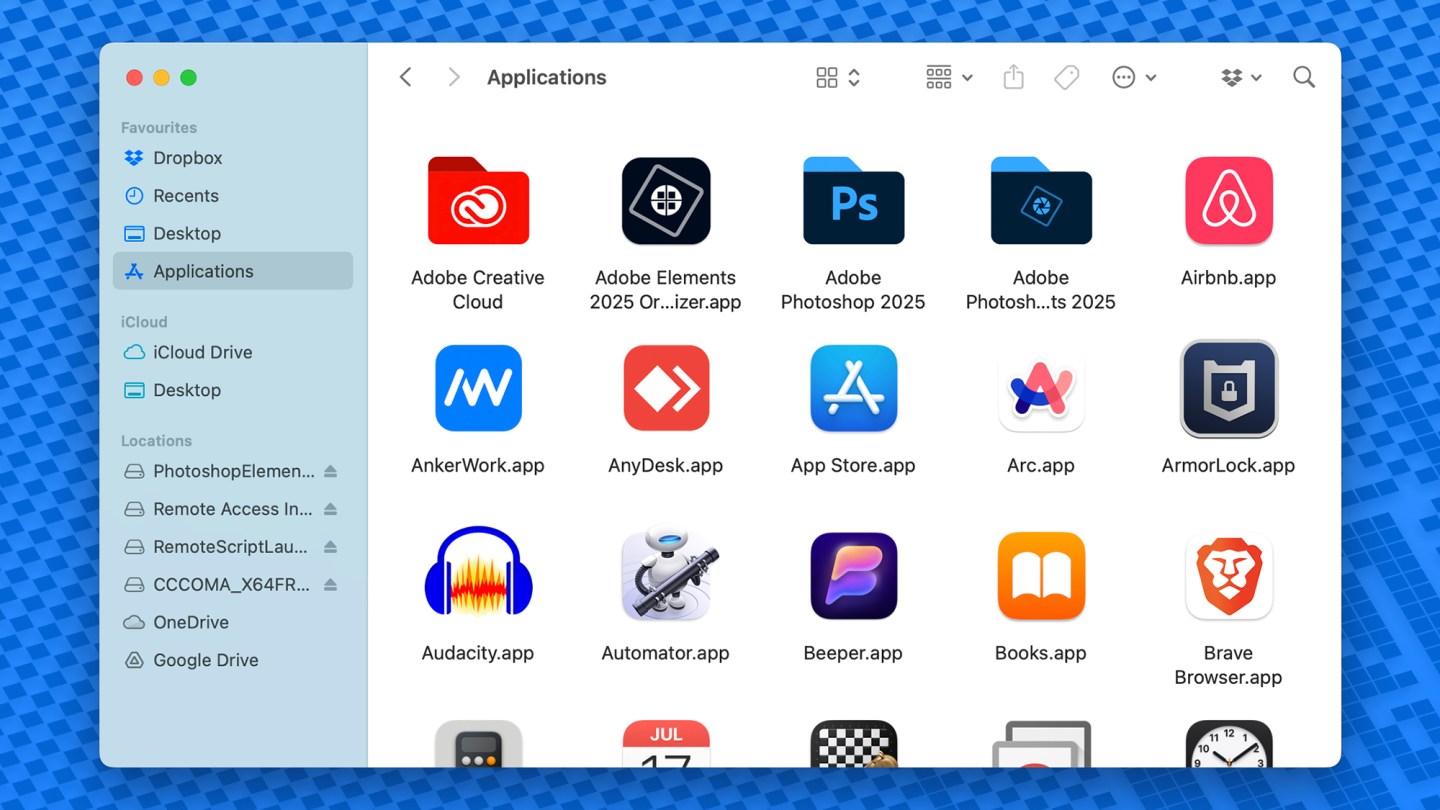Viewport: 1440px width, 810px height.
Task: Launch Adobe Photoshop 2025
Action: click(x=853, y=200)
